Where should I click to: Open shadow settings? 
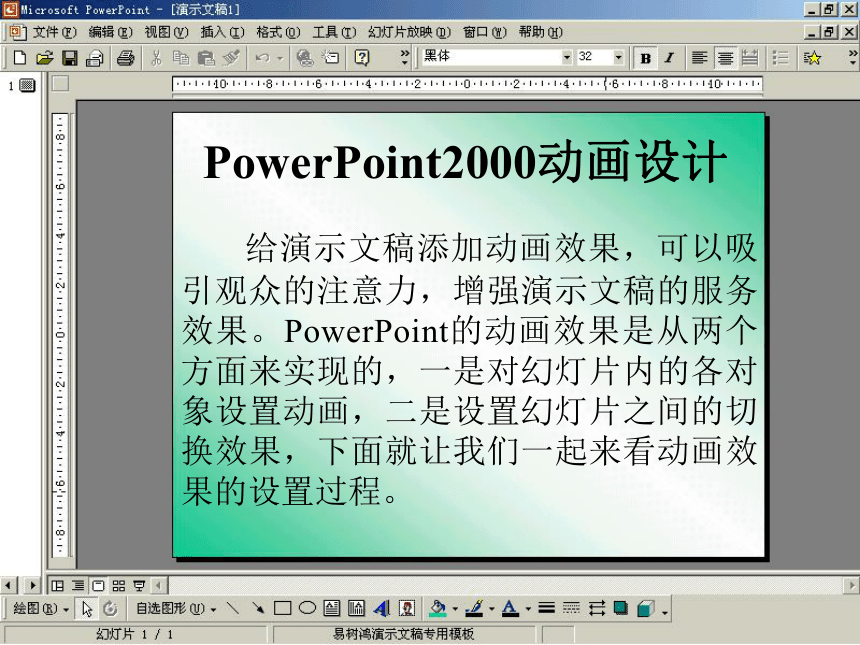pos(621,608)
